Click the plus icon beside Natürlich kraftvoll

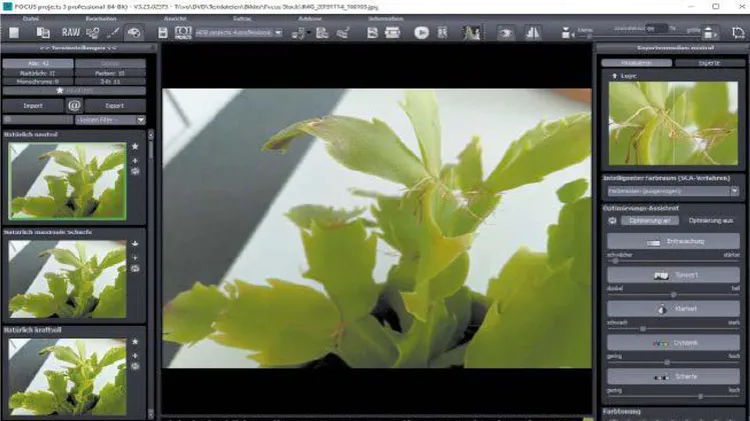tap(135, 355)
